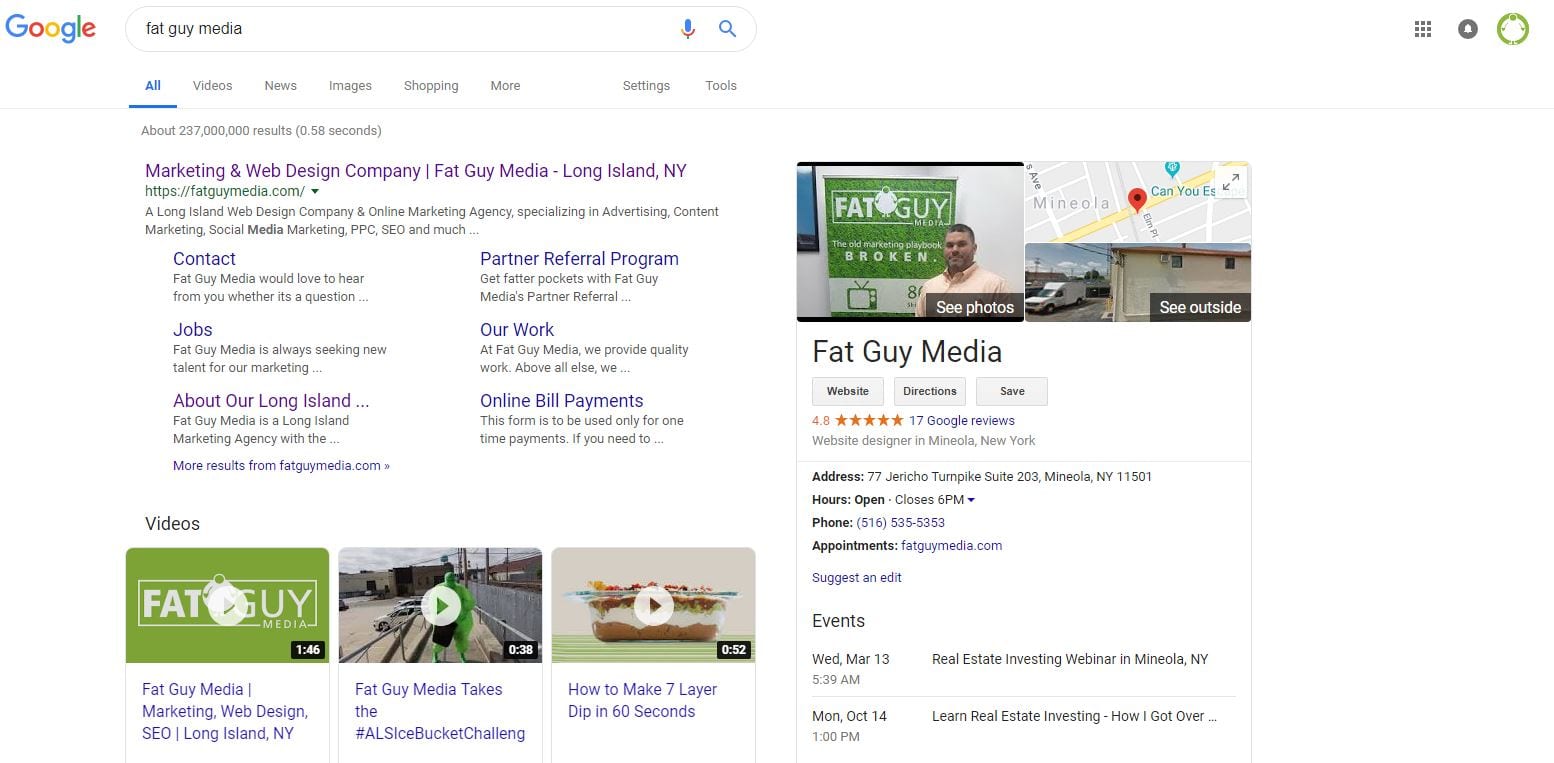The image size is (1554, 763).
Task: Open How to Make 7 Layer Dip title
Action: [x=643, y=700]
